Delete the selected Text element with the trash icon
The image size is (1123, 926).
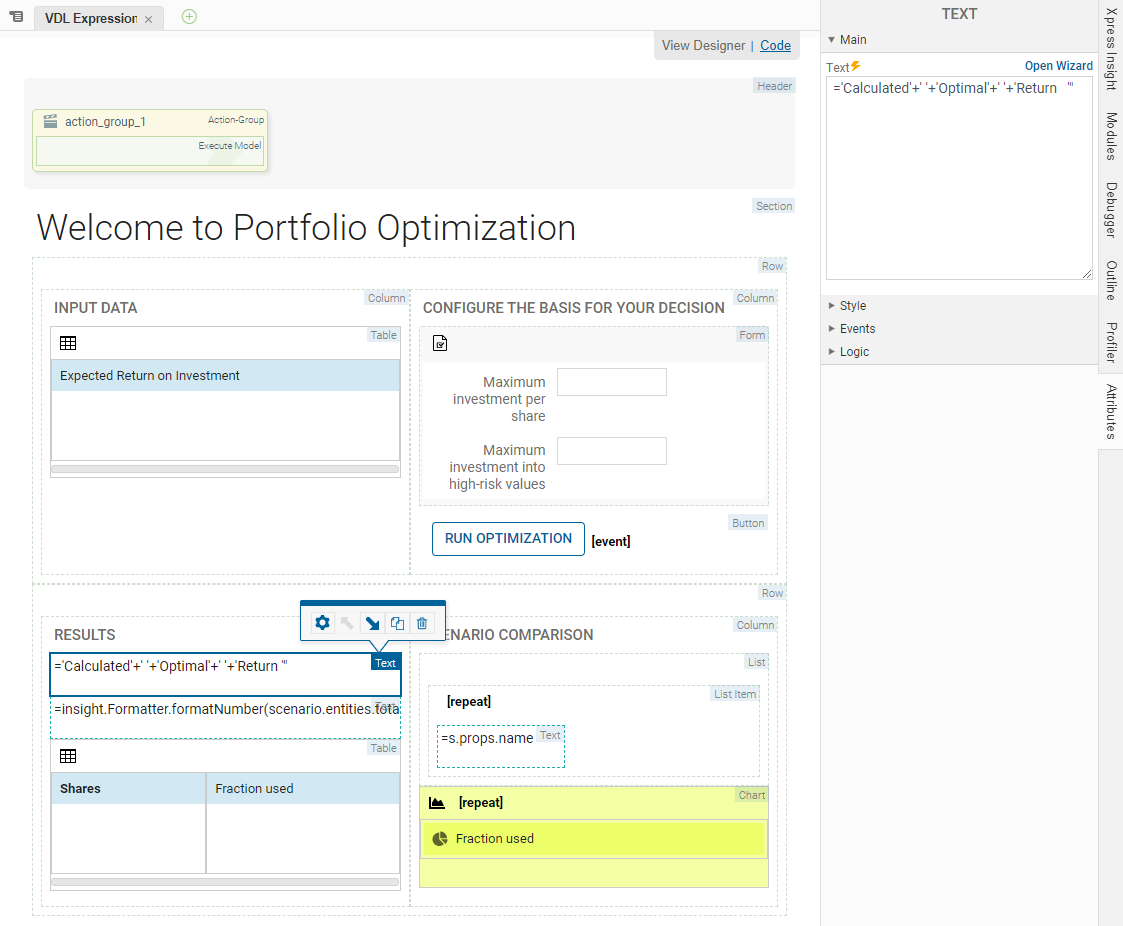[422, 623]
